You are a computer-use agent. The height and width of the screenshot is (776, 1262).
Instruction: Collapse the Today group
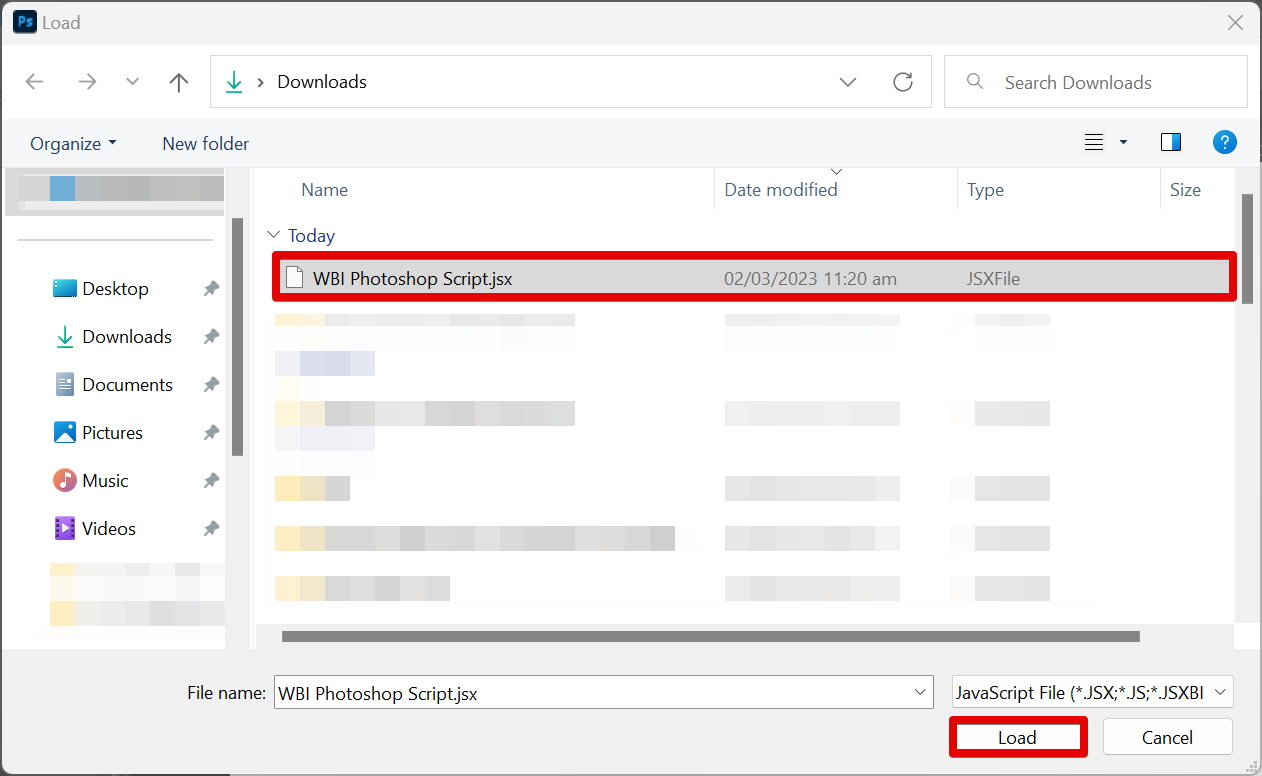pyautogui.click(x=274, y=236)
